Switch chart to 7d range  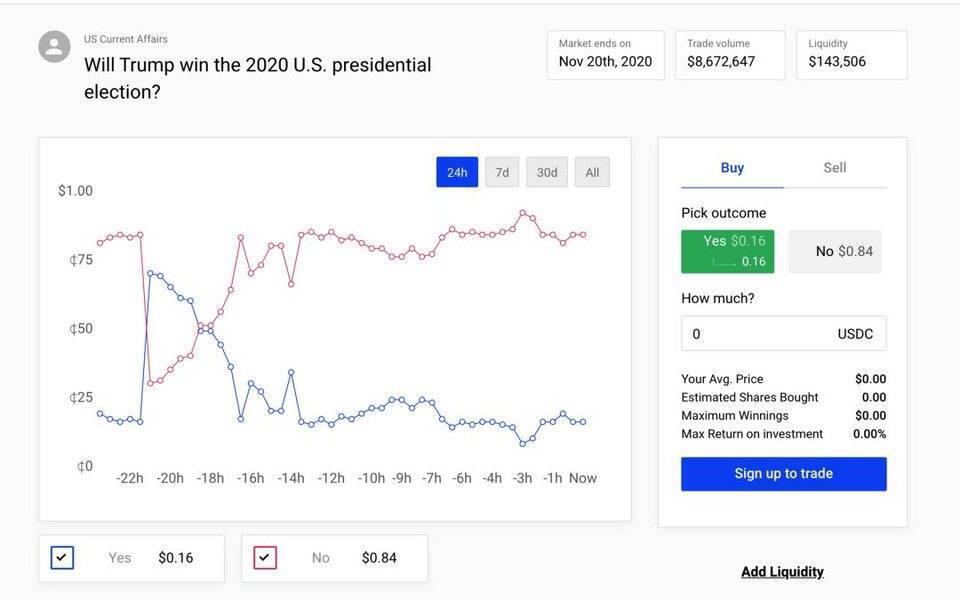[x=502, y=172]
